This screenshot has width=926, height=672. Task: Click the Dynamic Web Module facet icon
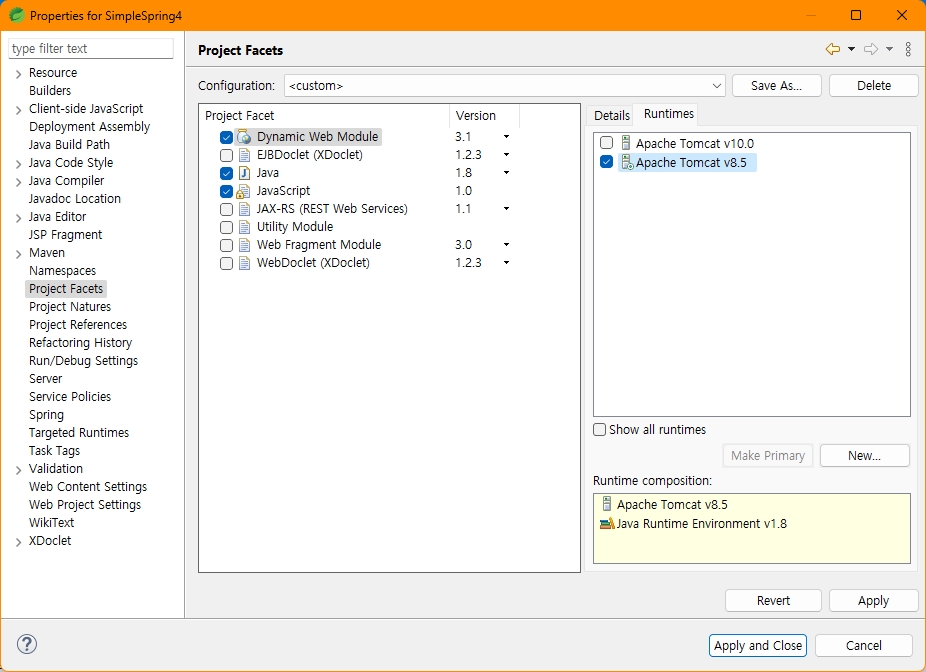[244, 137]
